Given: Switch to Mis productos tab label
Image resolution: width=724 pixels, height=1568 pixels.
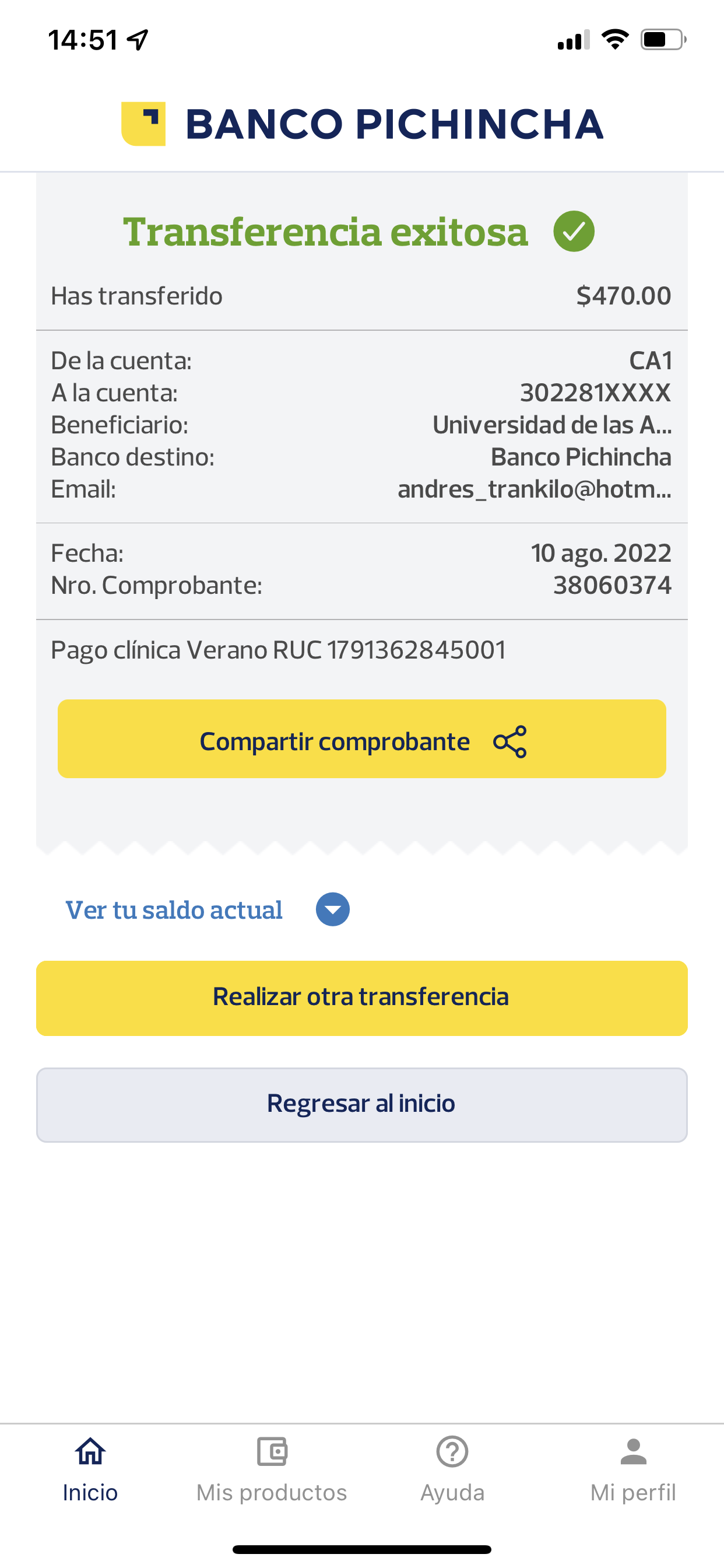Looking at the screenshot, I should tap(271, 1493).
